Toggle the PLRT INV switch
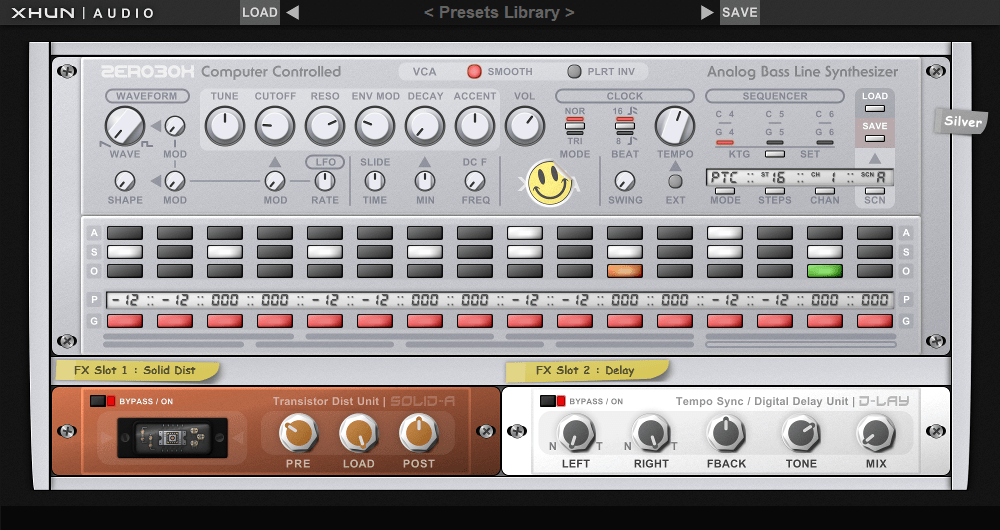Image resolution: width=1000 pixels, height=530 pixels. (574, 72)
